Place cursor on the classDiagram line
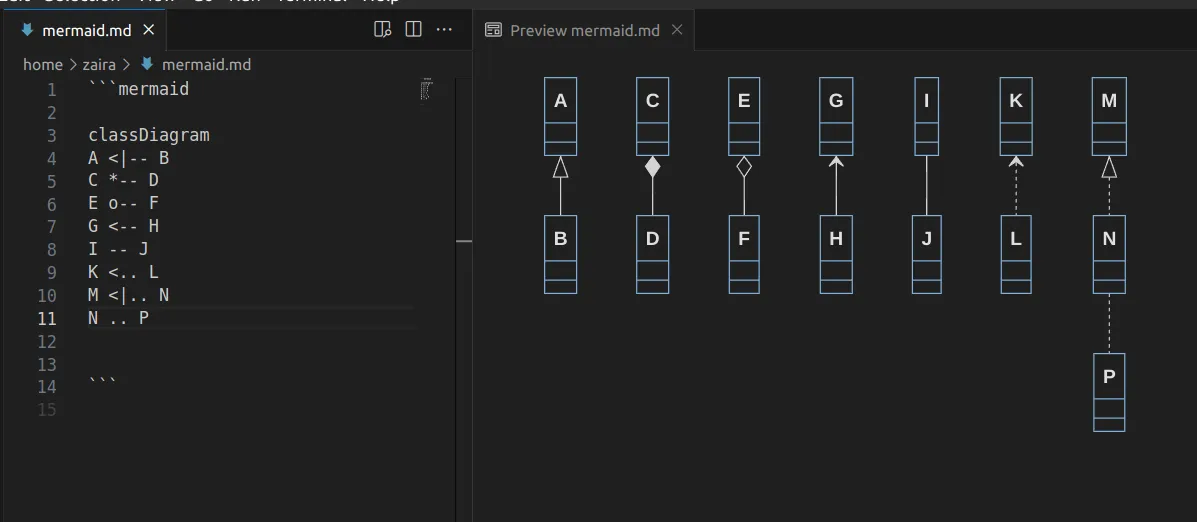The image size is (1197, 522). tap(149, 135)
